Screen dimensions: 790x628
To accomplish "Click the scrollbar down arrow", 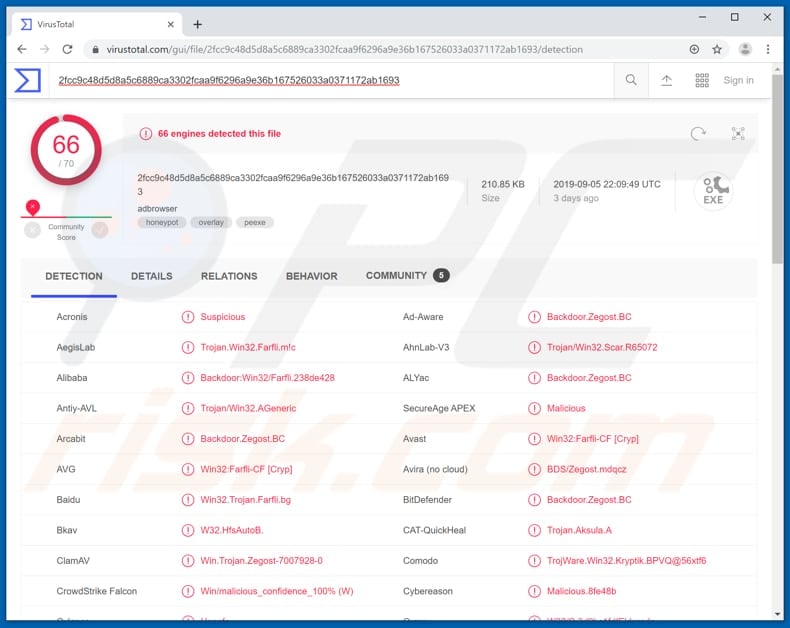I will 778,614.
